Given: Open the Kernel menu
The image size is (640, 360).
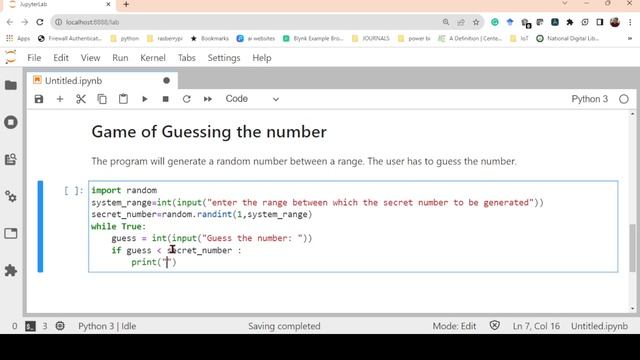Looking at the screenshot, I should [x=153, y=58].
